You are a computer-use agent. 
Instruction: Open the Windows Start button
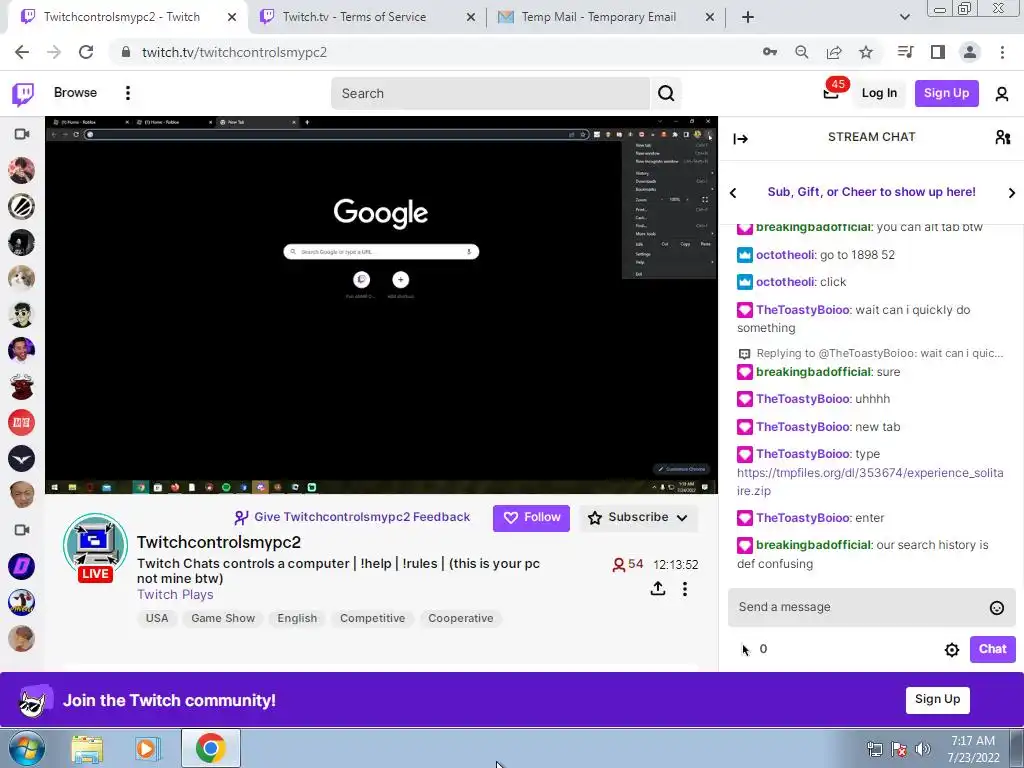tap(26, 748)
